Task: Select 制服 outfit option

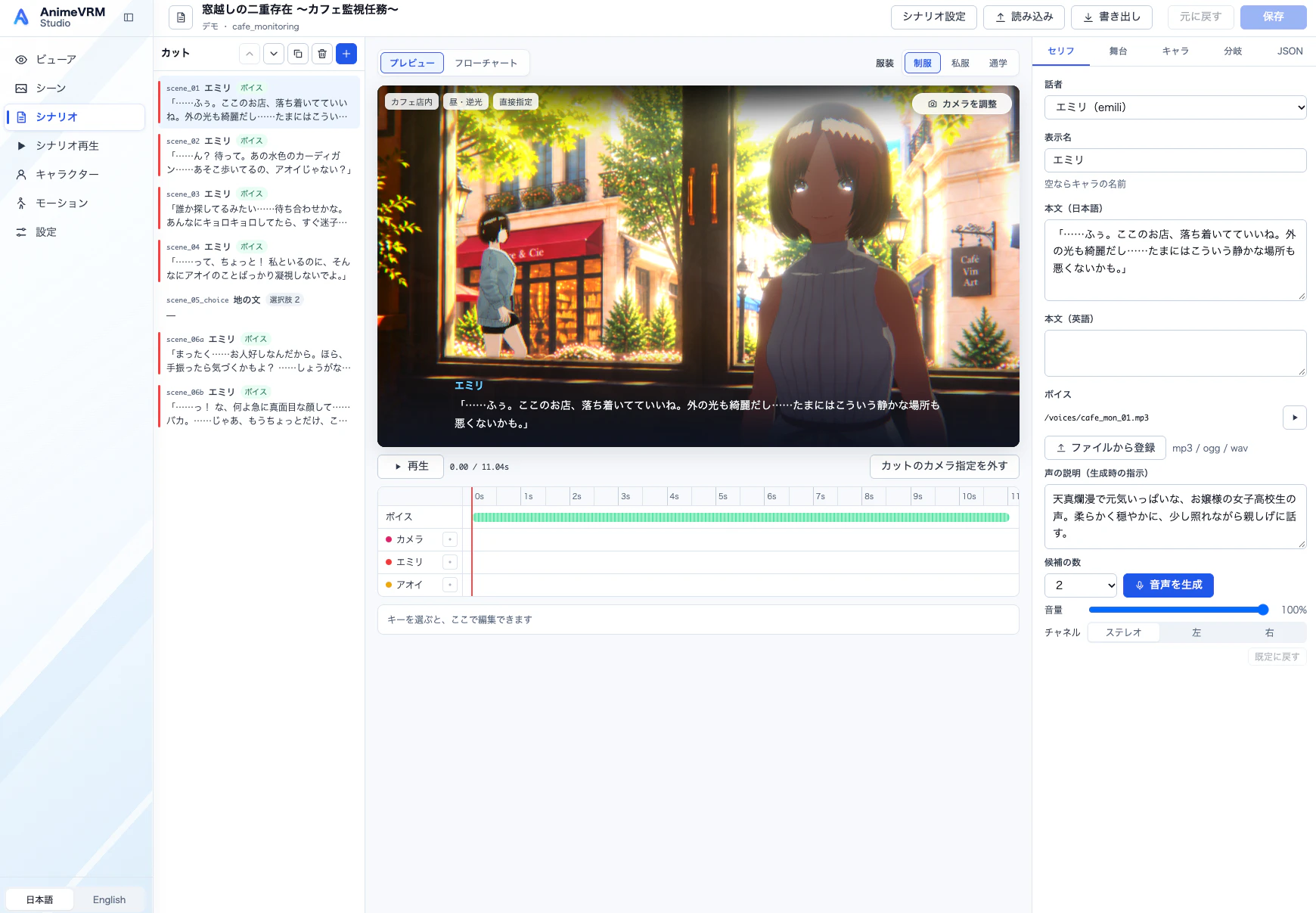Action: pyautogui.click(x=922, y=64)
